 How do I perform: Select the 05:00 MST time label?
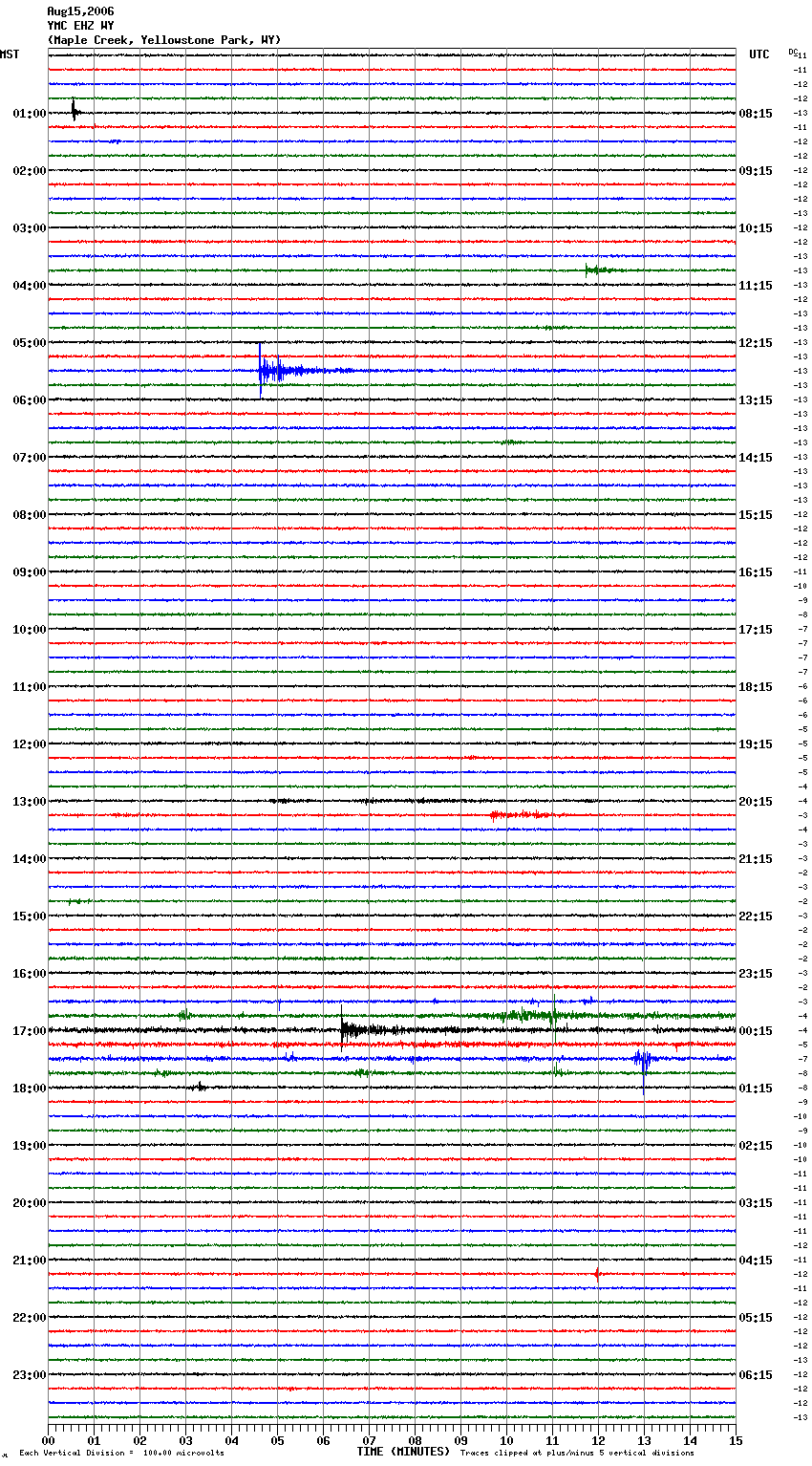pyautogui.click(x=30, y=343)
